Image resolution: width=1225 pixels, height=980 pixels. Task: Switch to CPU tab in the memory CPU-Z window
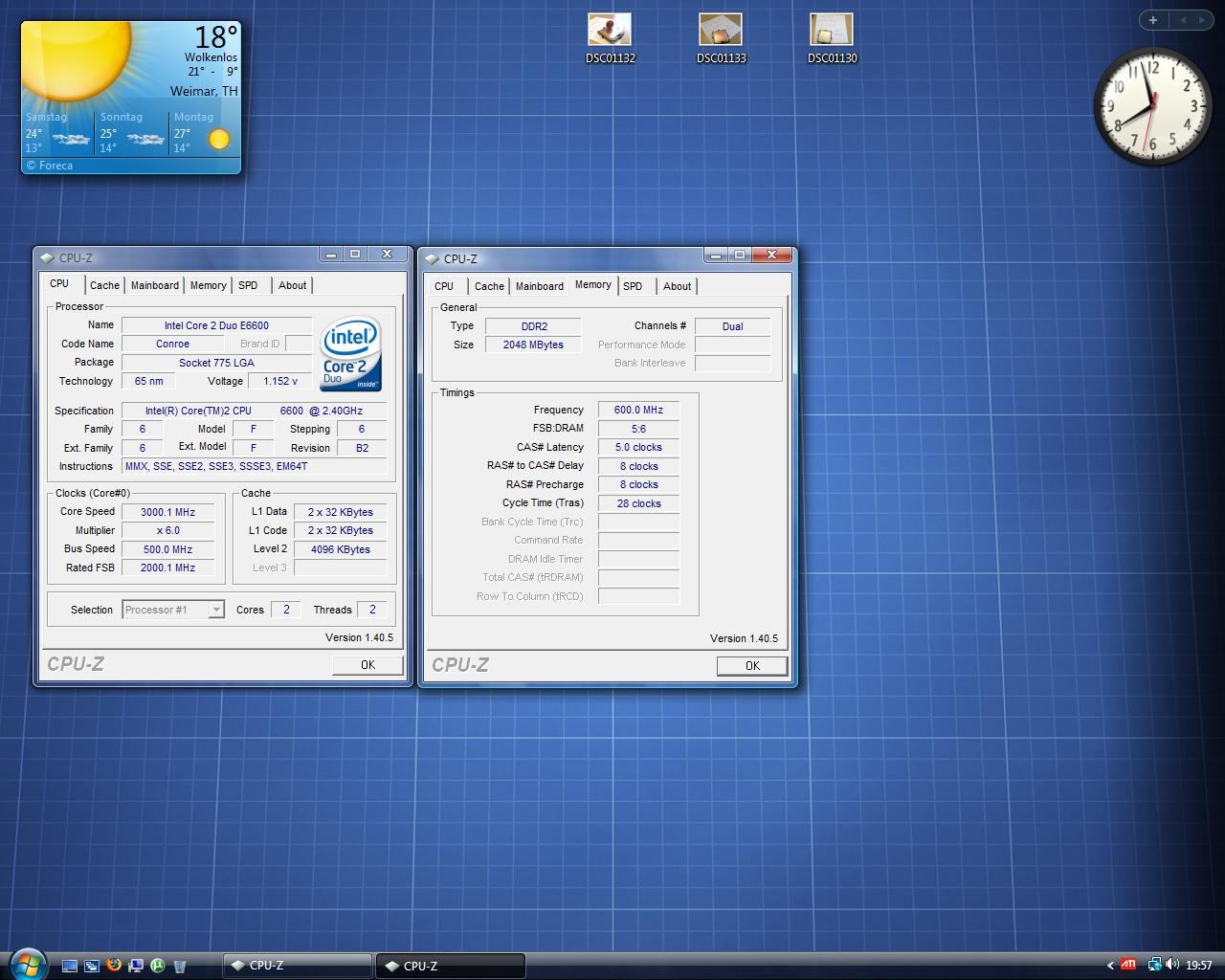[444, 286]
